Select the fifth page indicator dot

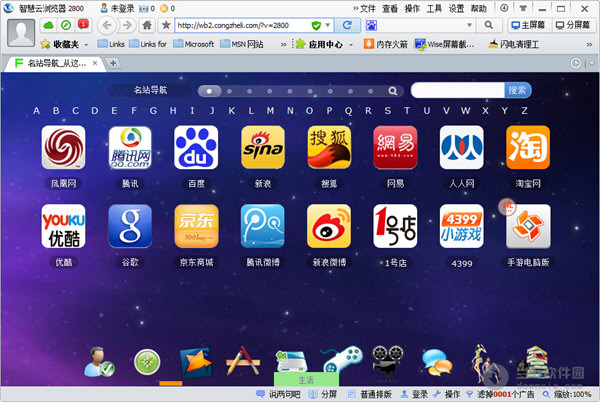click(290, 91)
